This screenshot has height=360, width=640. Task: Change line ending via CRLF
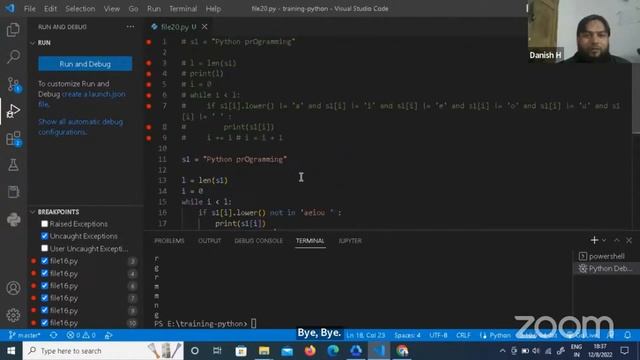click(x=463, y=335)
